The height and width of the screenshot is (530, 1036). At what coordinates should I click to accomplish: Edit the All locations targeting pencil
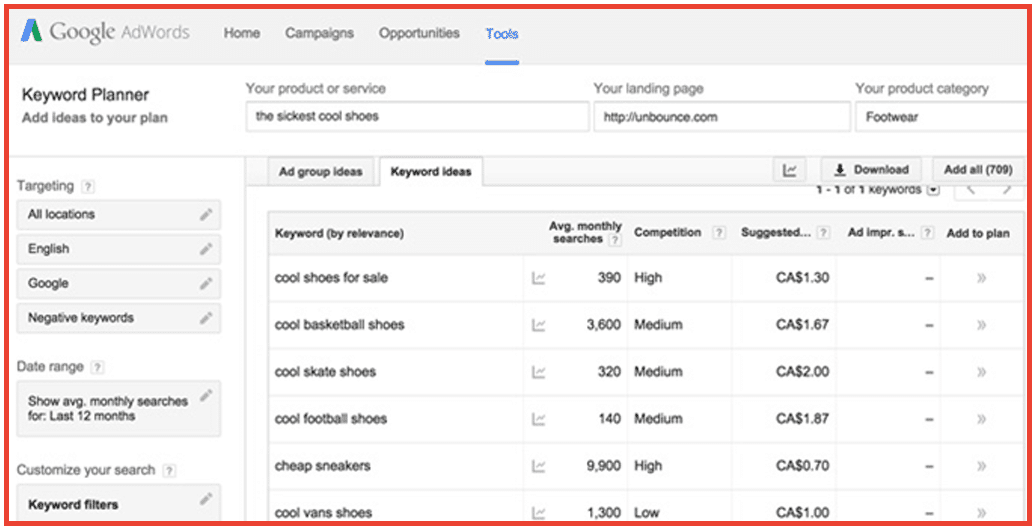[206, 214]
